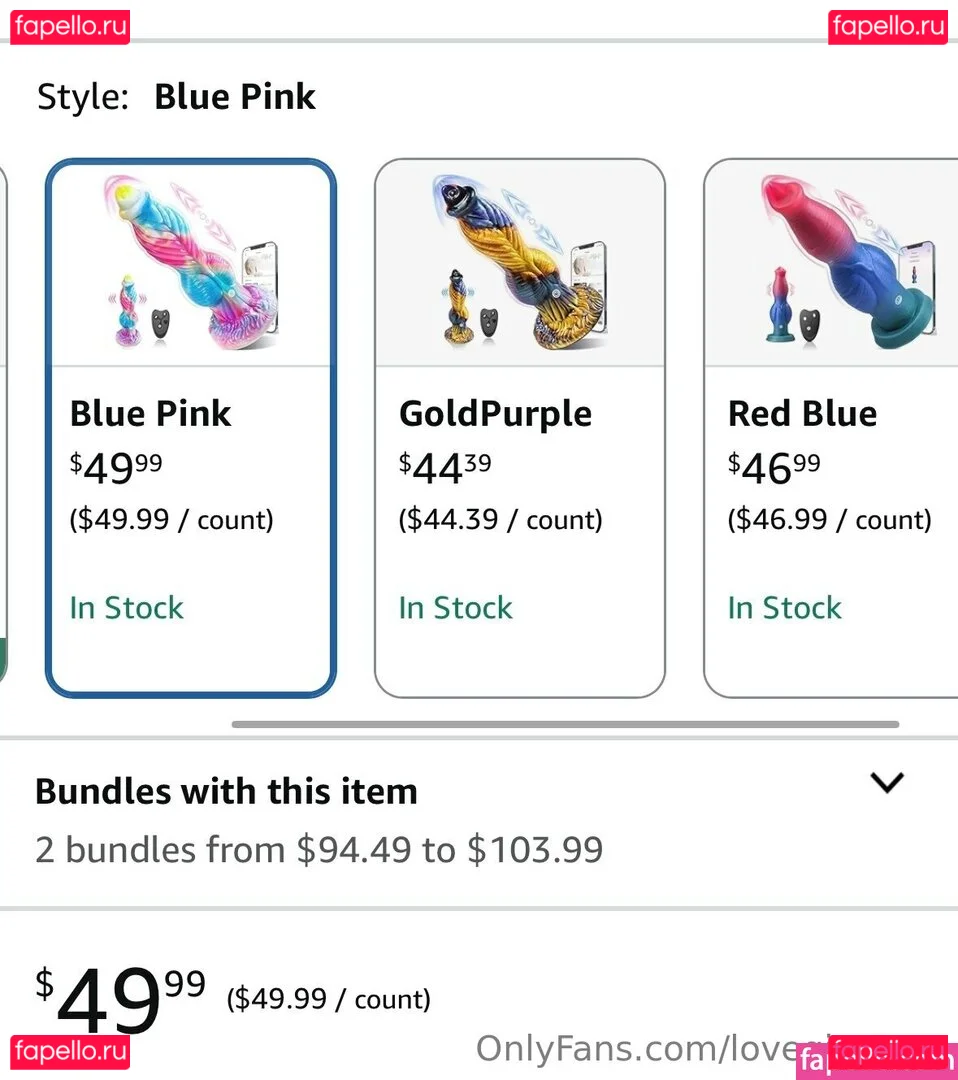The image size is (958, 1080).
Task: Click the horizontal style carousel scrollbar
Action: (x=565, y=724)
